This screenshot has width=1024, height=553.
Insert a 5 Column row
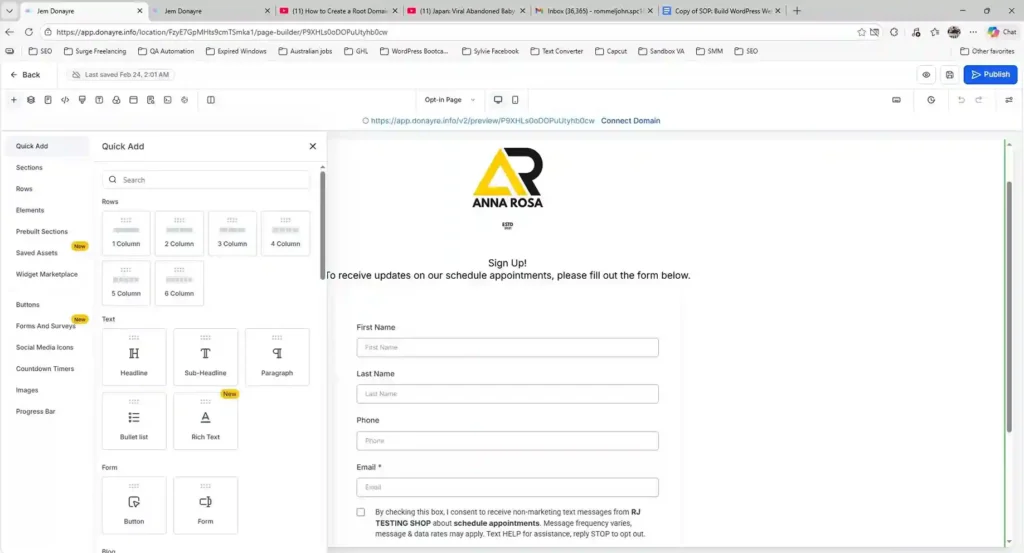126,283
